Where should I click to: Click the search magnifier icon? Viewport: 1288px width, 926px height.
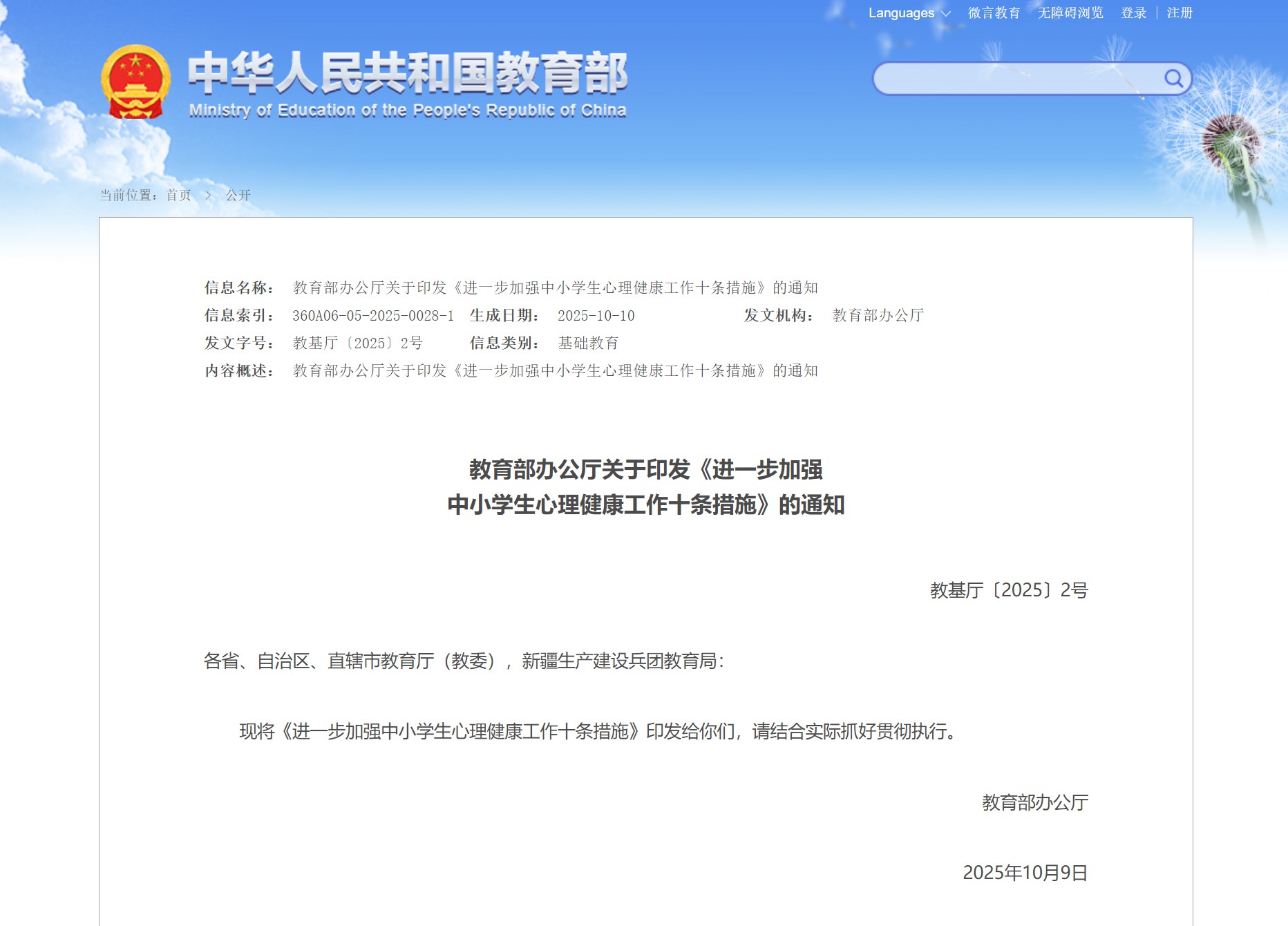pos(1173,78)
